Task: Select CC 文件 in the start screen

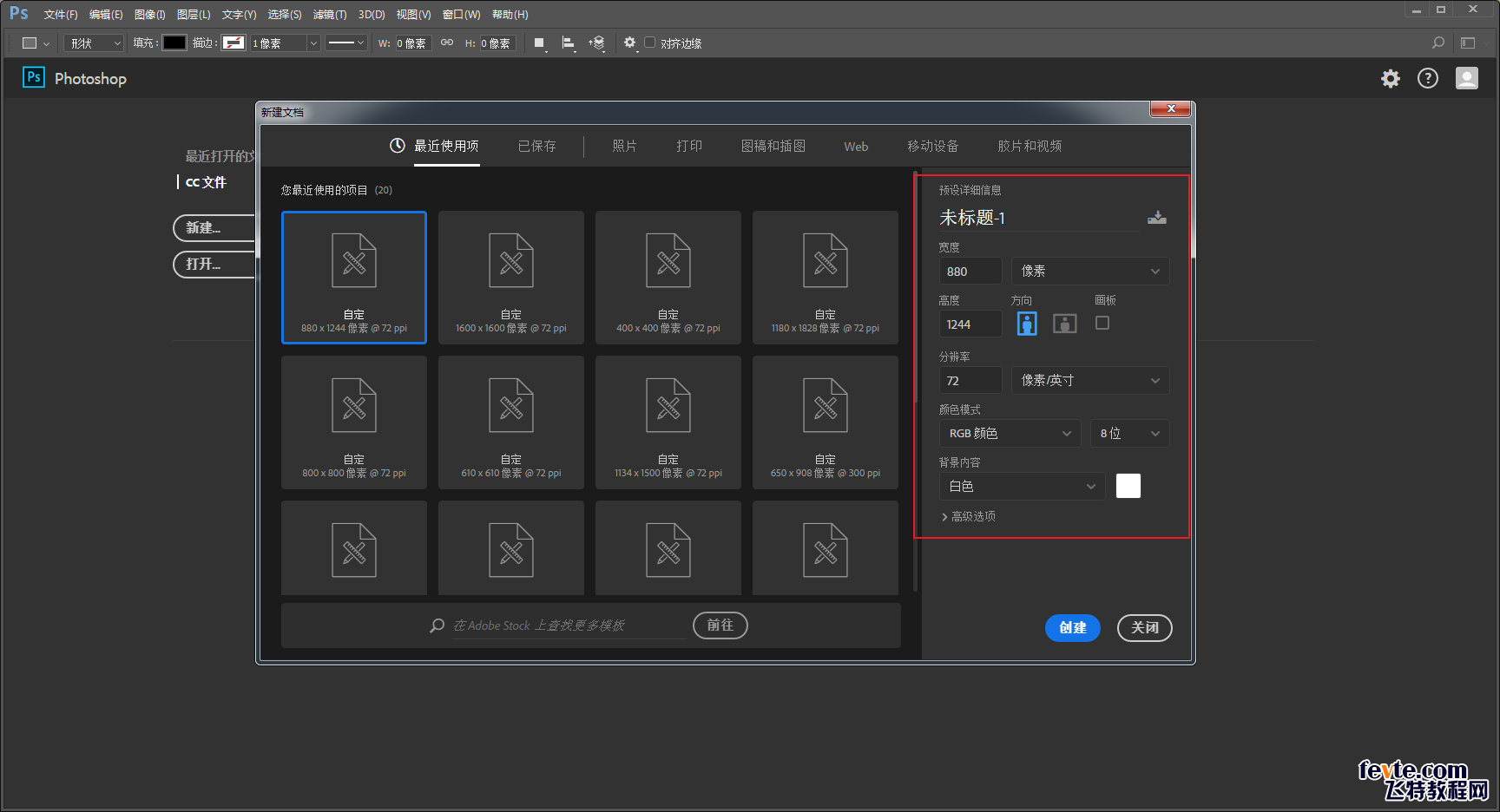Action: click(206, 182)
